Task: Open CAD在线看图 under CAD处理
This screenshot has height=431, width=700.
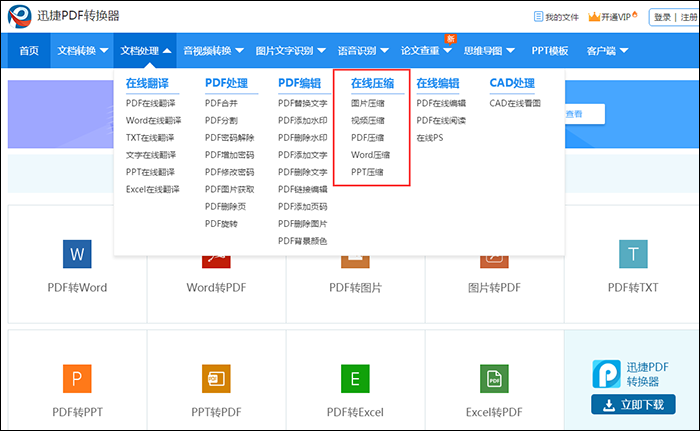Action: pyautogui.click(x=515, y=103)
